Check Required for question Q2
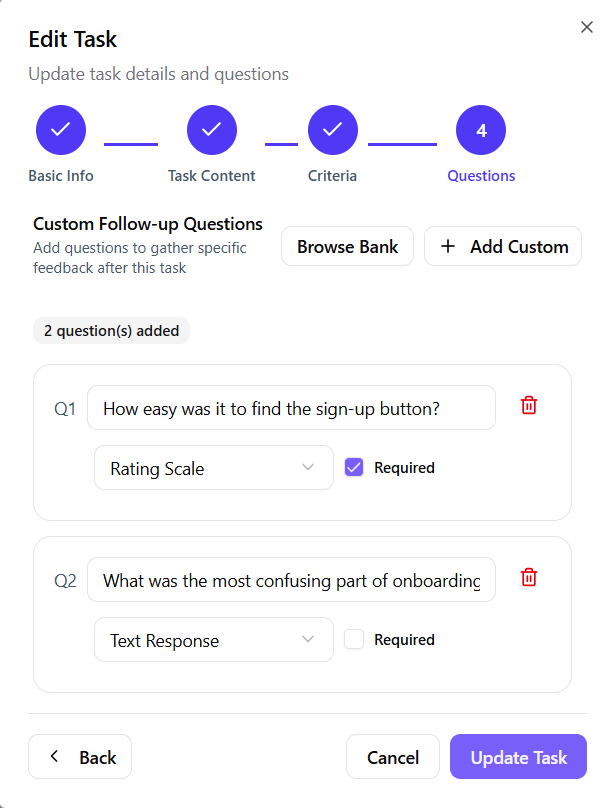 coord(354,639)
